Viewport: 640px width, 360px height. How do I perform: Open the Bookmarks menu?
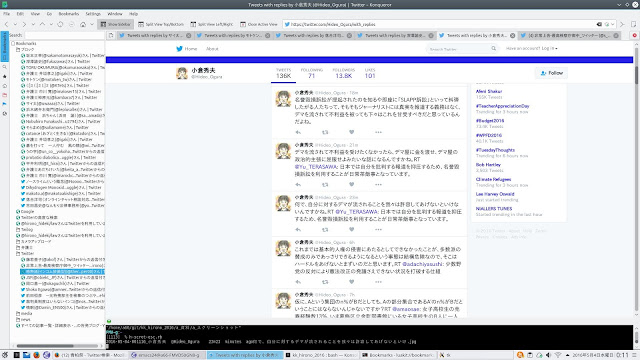69,14
